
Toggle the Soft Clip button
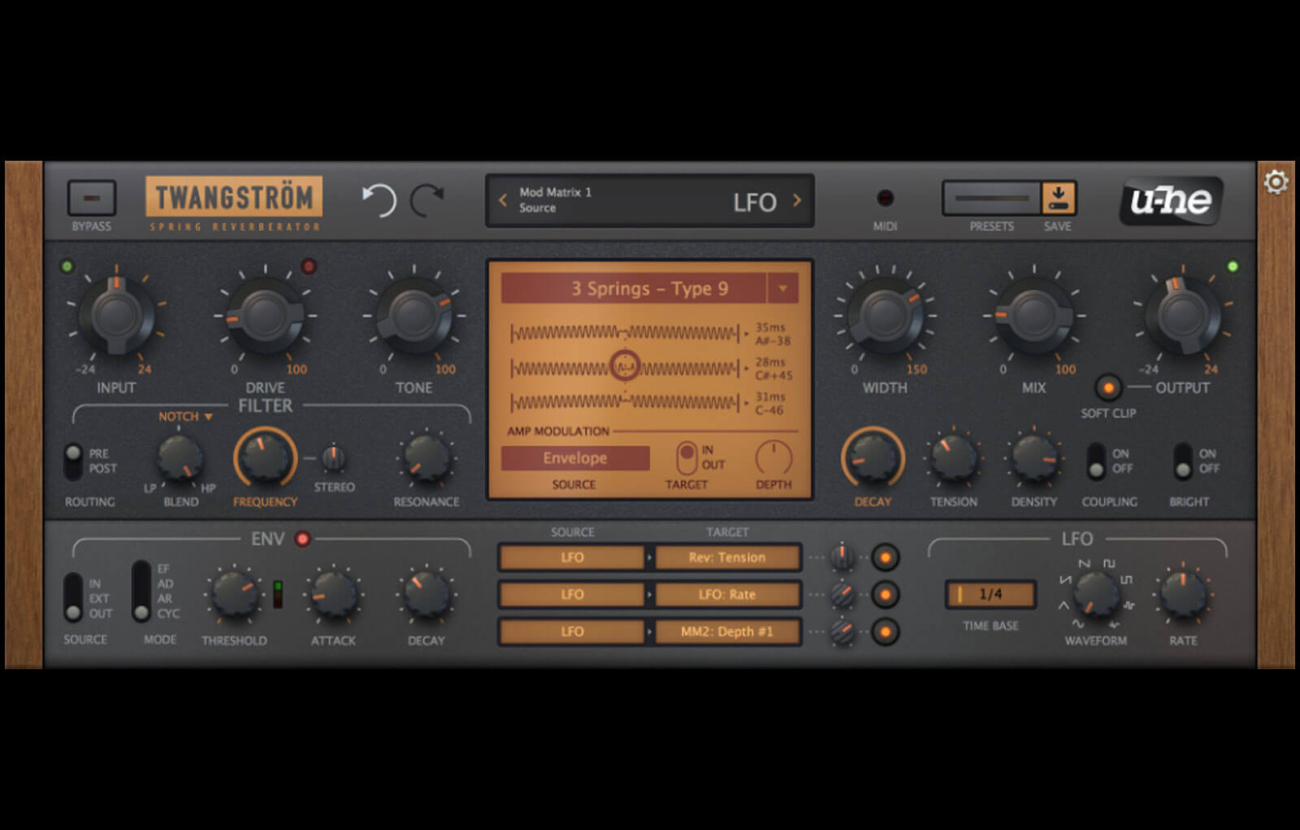[1108, 387]
